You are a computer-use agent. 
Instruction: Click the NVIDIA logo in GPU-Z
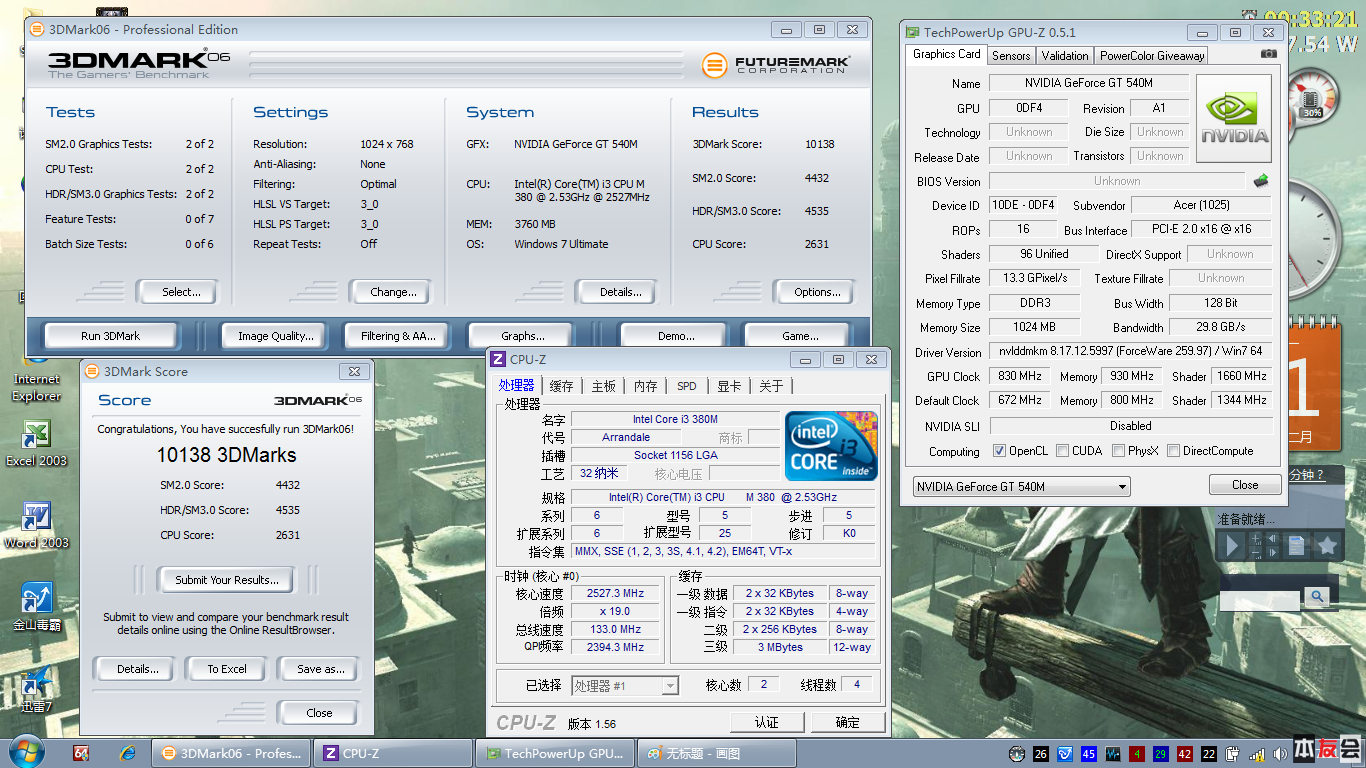(x=1234, y=117)
